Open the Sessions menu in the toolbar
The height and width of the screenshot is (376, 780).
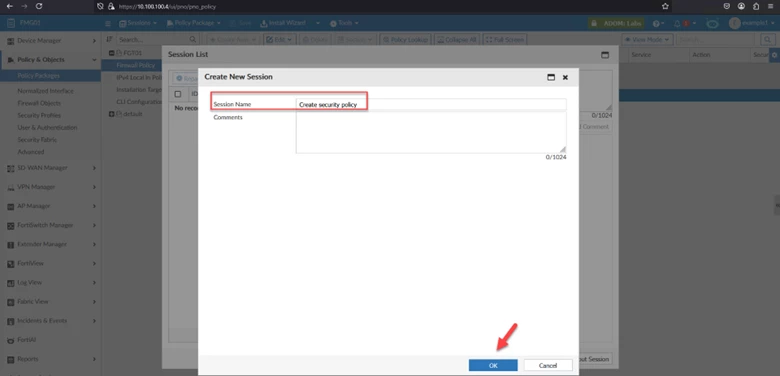(x=138, y=23)
